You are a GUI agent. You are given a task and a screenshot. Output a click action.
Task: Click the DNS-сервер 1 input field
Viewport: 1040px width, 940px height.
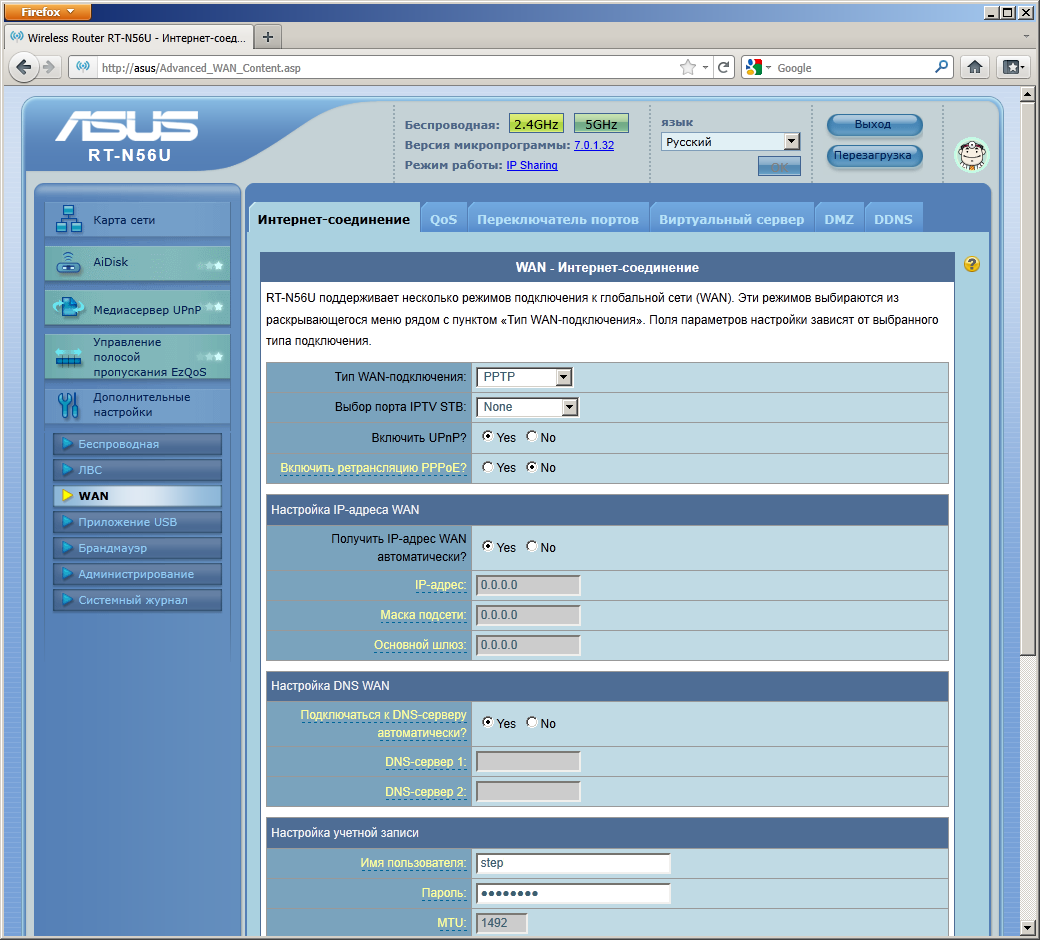(528, 762)
